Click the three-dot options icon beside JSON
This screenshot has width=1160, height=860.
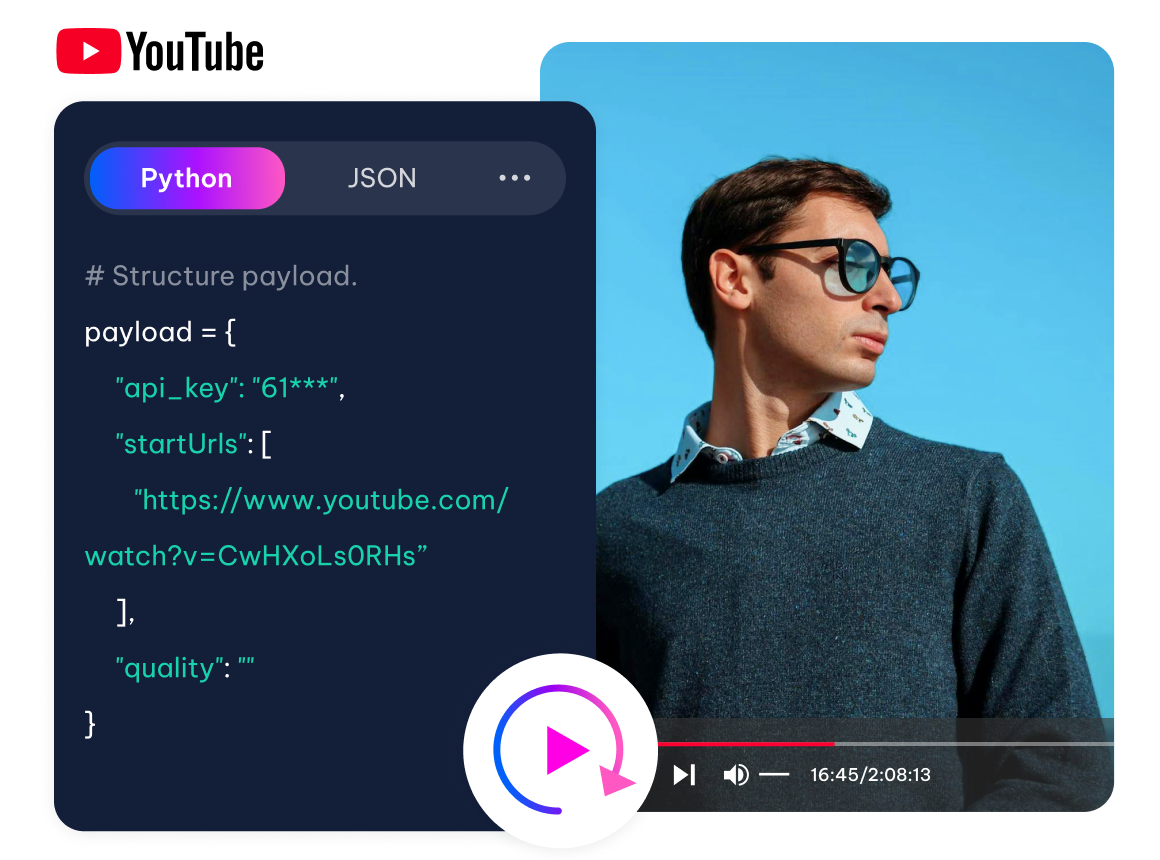(x=514, y=178)
